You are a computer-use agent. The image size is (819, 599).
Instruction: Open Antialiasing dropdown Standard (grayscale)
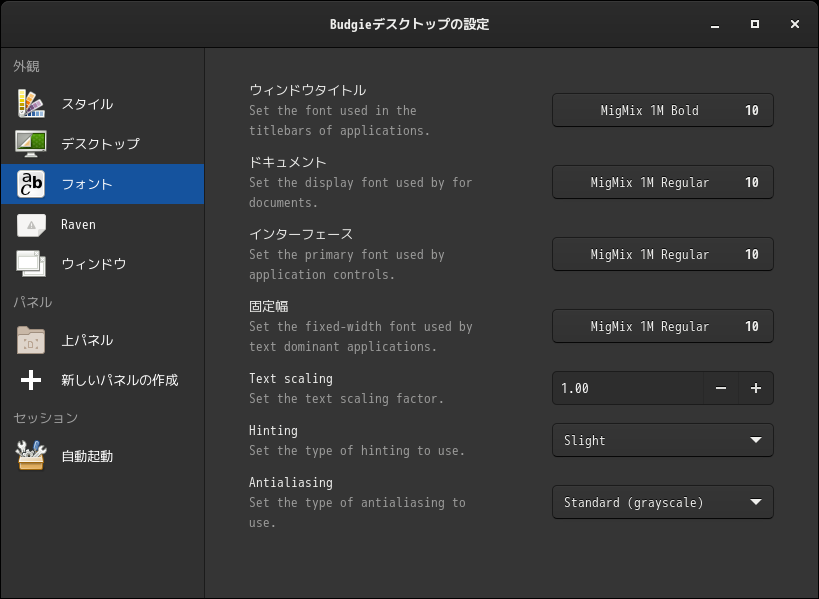tap(662, 502)
